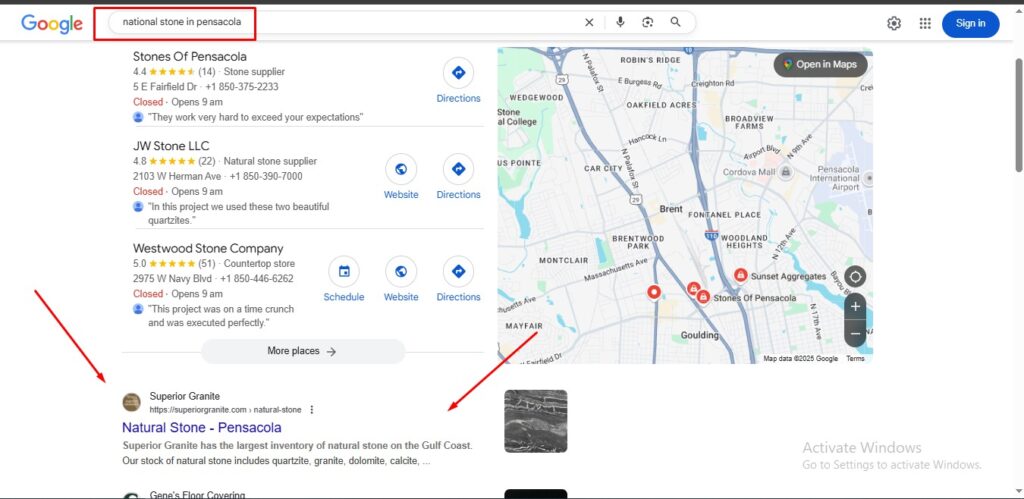Click the page vertical scrollbar
1024x499 pixels.
tap(1018, 118)
